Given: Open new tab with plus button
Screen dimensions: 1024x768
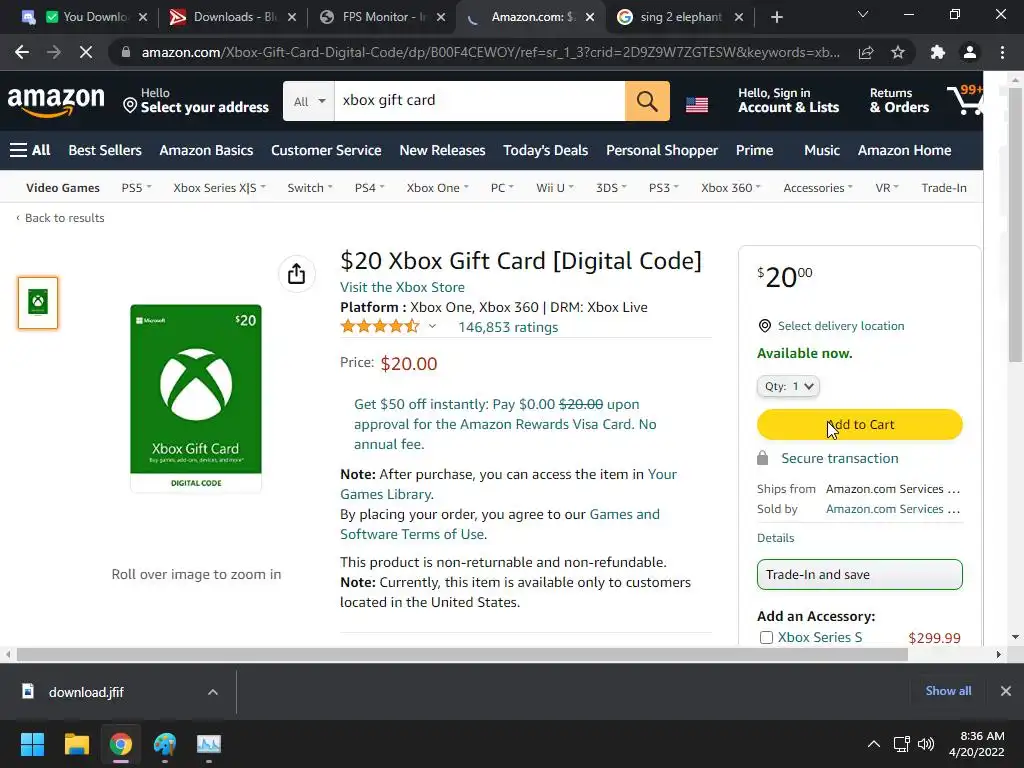Looking at the screenshot, I should click(776, 17).
